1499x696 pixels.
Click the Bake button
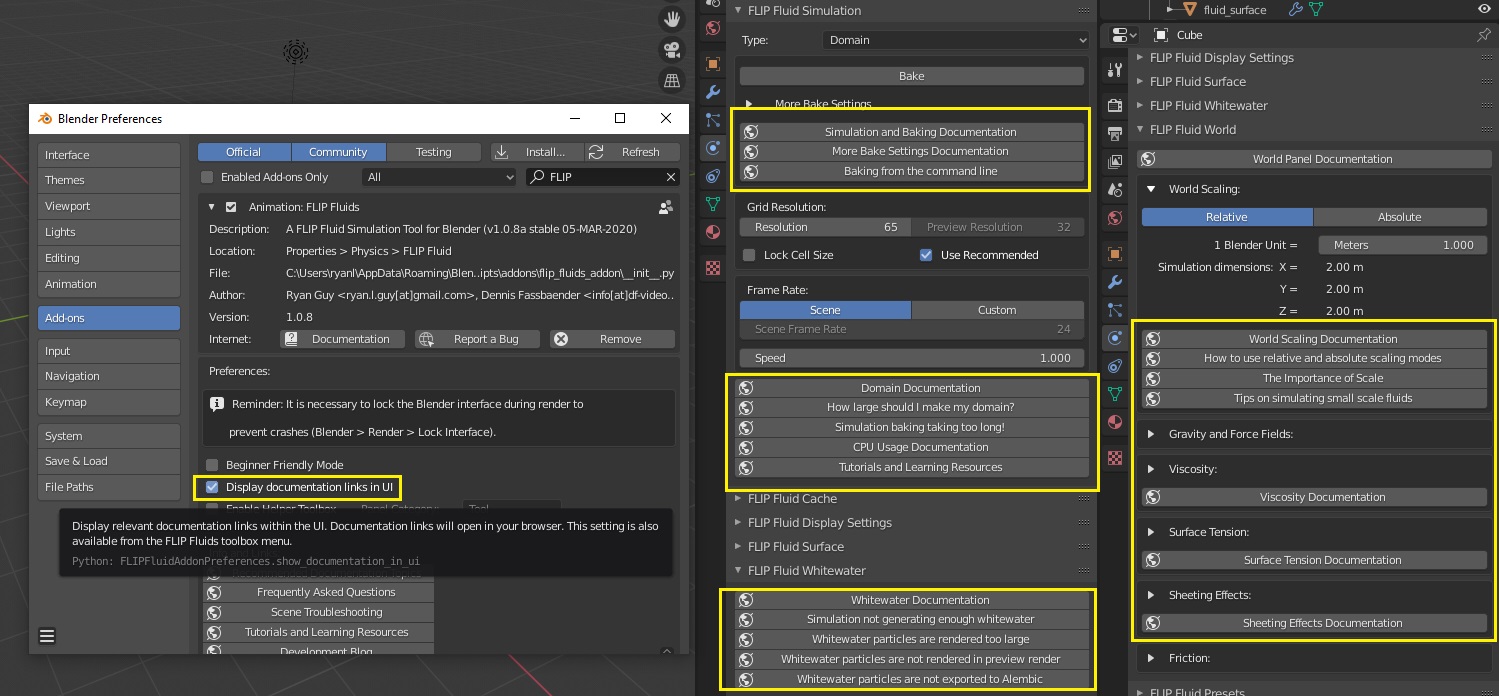(x=912, y=76)
